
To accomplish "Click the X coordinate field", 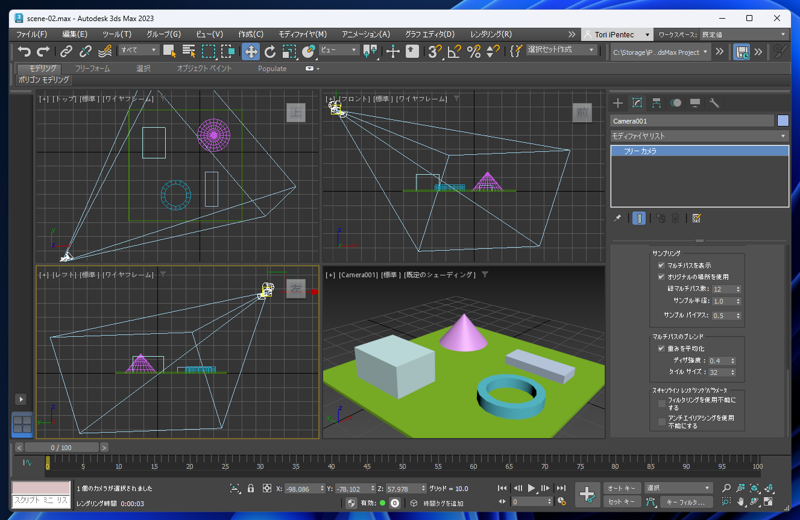I will click(302, 488).
